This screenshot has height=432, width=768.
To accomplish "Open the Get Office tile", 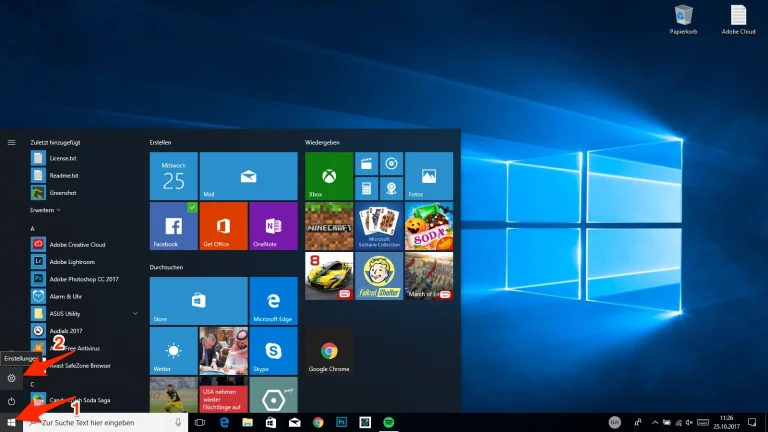I will [223, 226].
